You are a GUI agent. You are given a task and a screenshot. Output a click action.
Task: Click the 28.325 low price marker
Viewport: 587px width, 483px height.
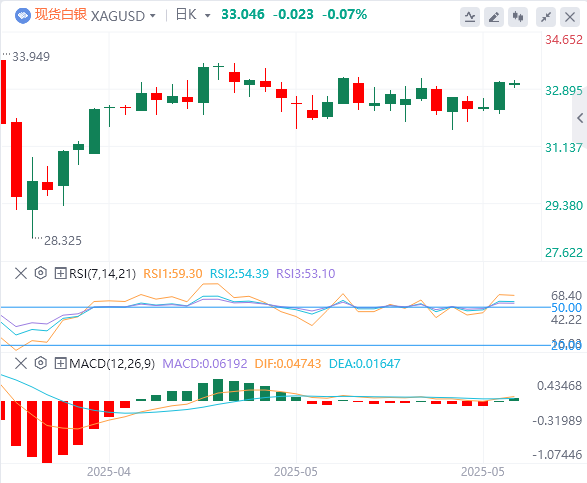pos(63,241)
